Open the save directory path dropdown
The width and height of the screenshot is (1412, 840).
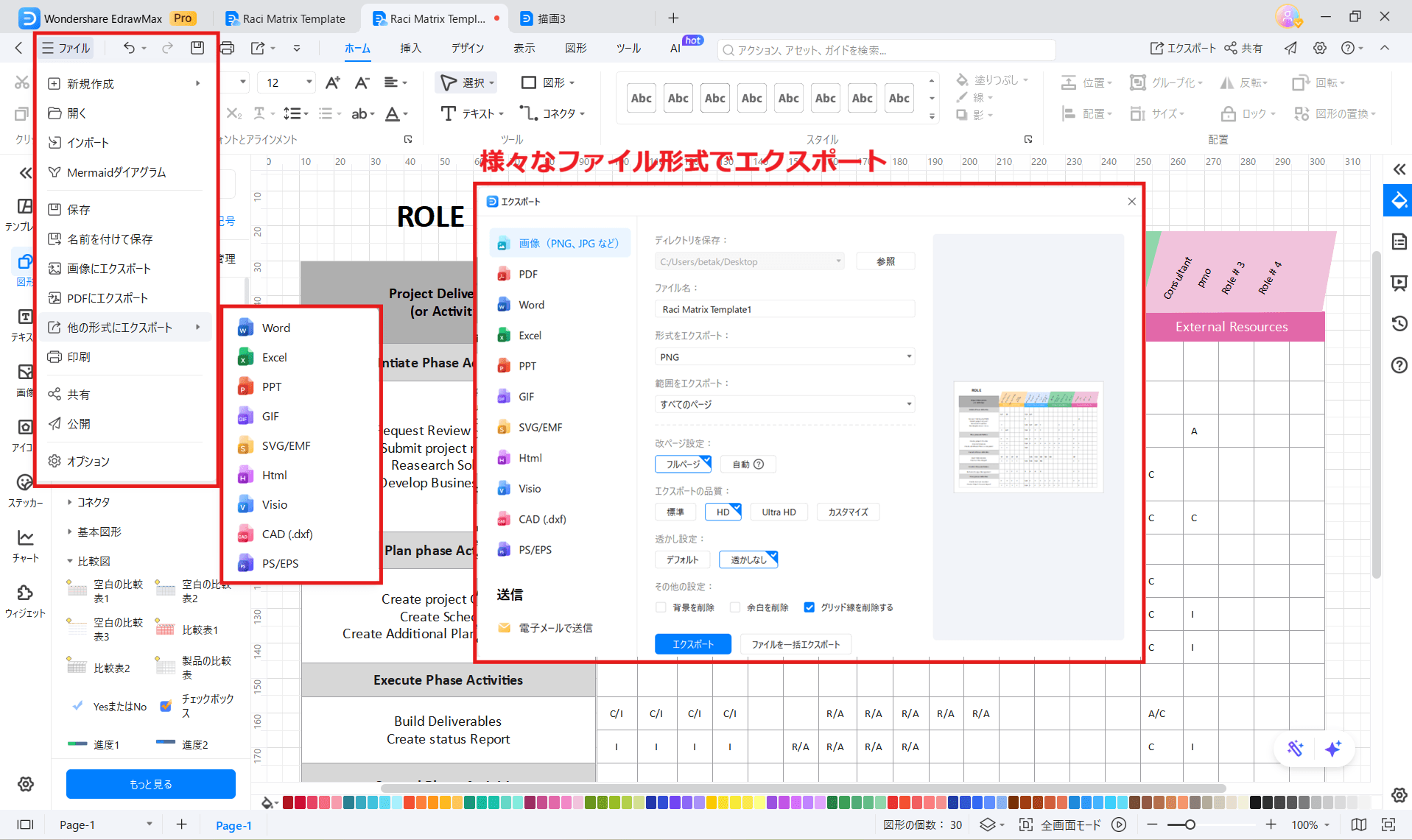click(x=749, y=261)
